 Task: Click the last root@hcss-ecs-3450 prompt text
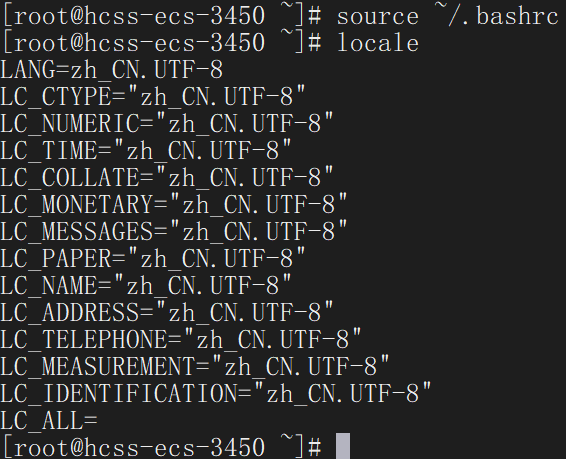(162, 447)
